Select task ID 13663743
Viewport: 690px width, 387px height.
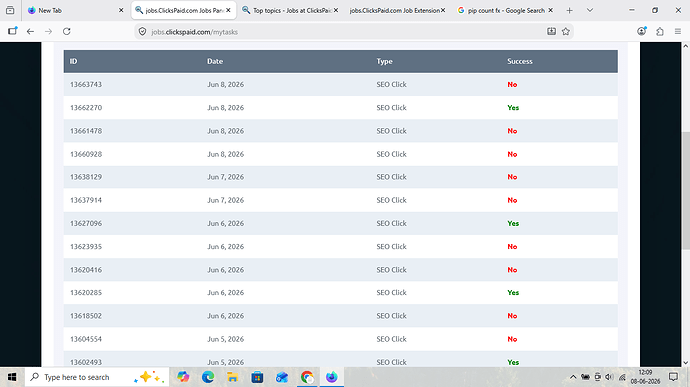coord(86,85)
